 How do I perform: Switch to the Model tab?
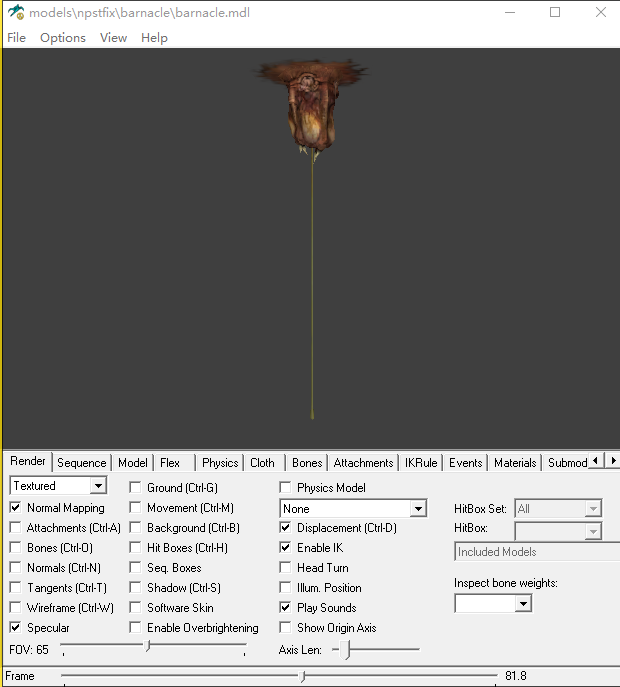[133, 463]
